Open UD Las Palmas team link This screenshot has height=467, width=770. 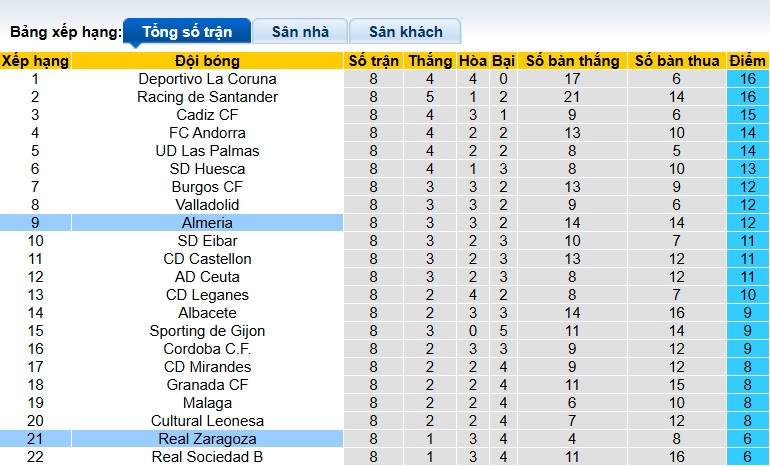207,151
